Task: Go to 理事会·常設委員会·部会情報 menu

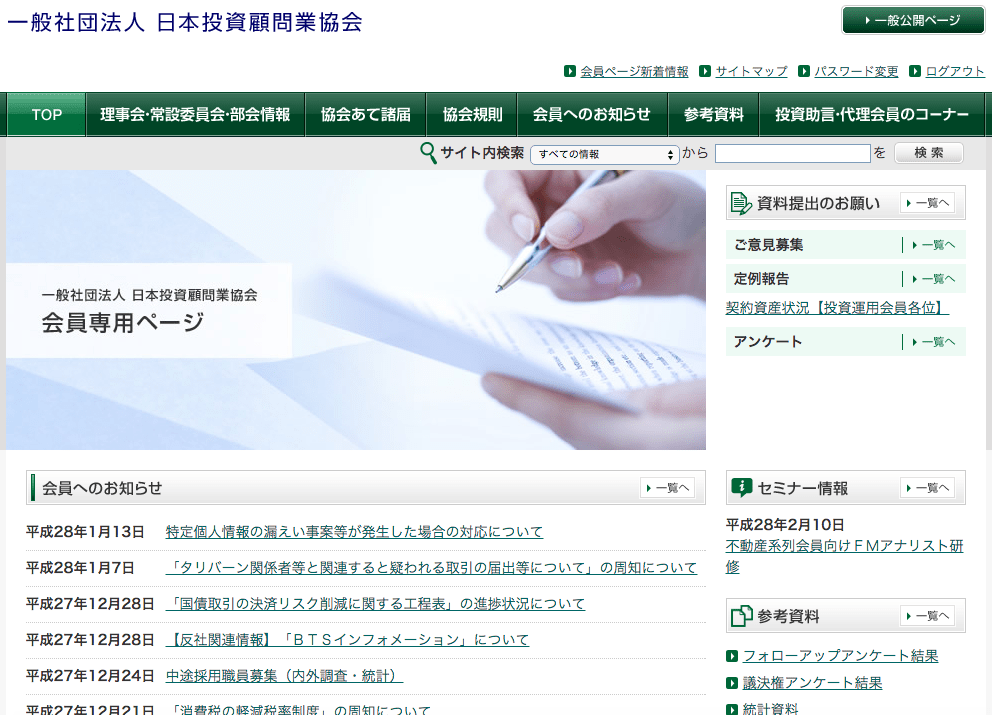Action: 195,115
